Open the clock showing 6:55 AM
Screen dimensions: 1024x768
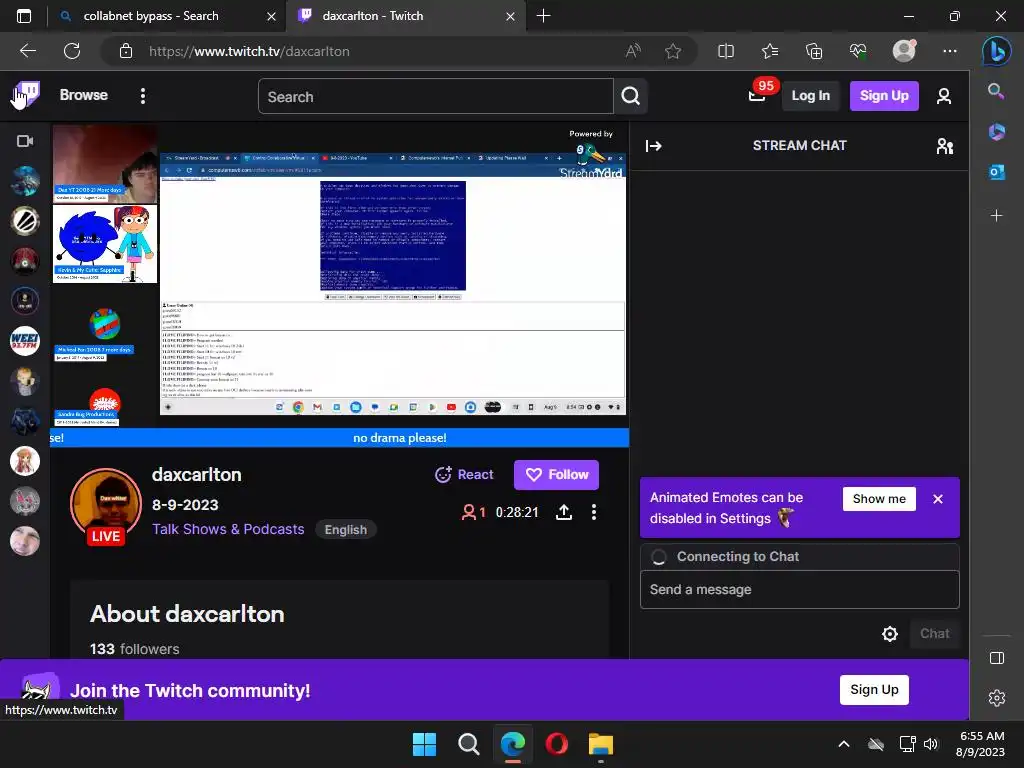click(980, 744)
